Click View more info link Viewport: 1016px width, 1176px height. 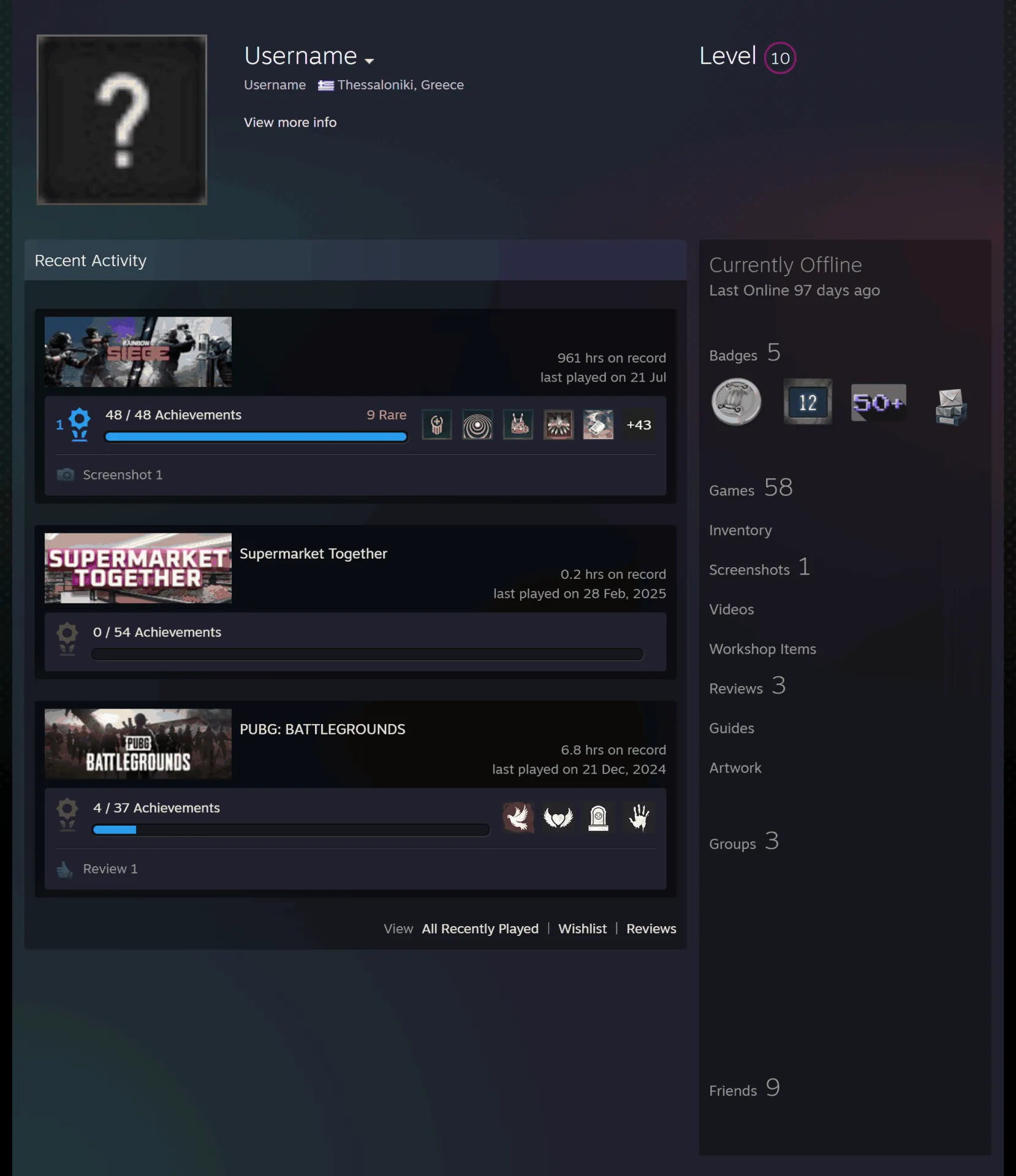tap(290, 123)
